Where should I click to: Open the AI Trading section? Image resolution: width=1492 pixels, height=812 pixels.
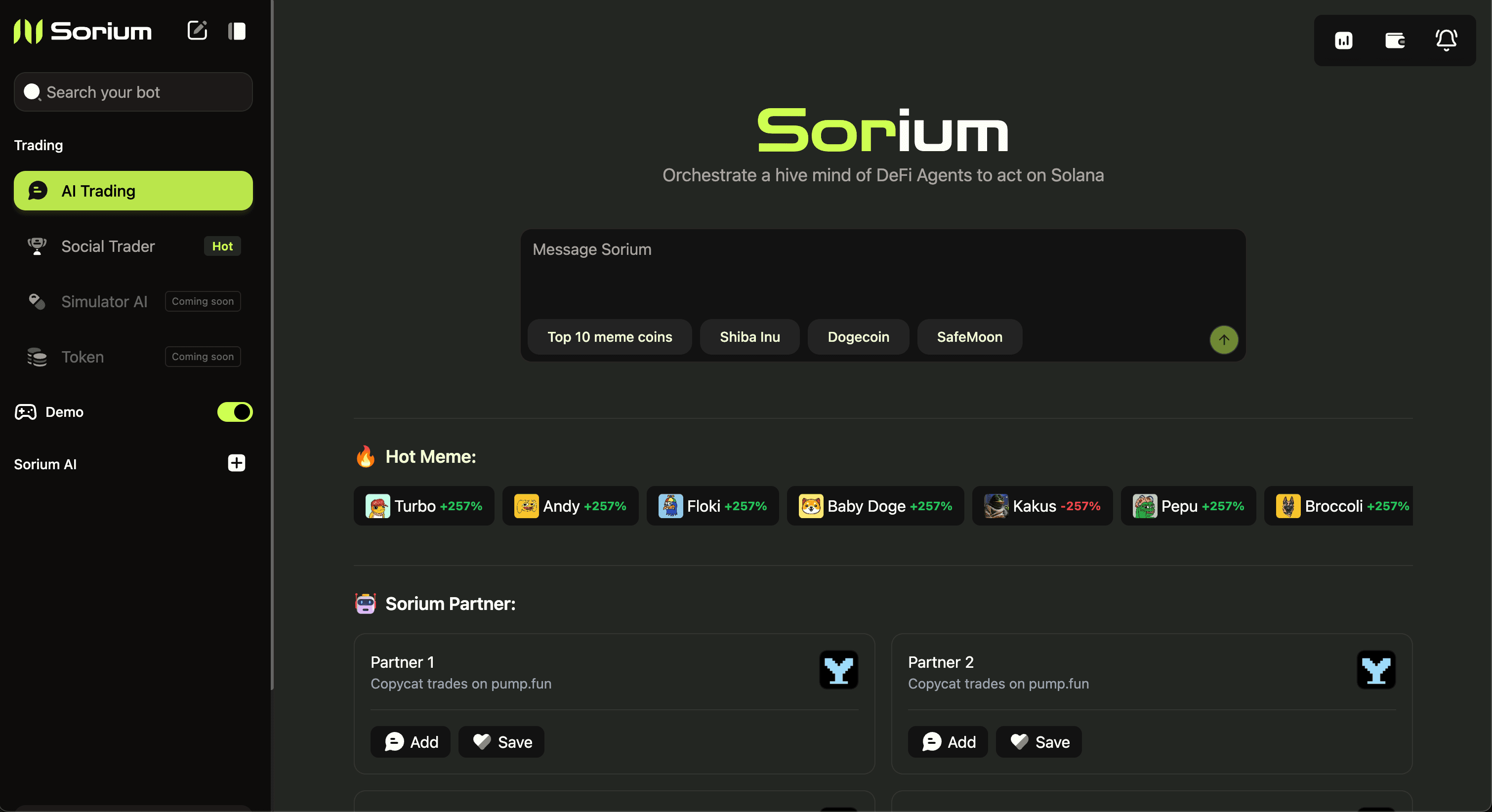pyautogui.click(x=132, y=191)
